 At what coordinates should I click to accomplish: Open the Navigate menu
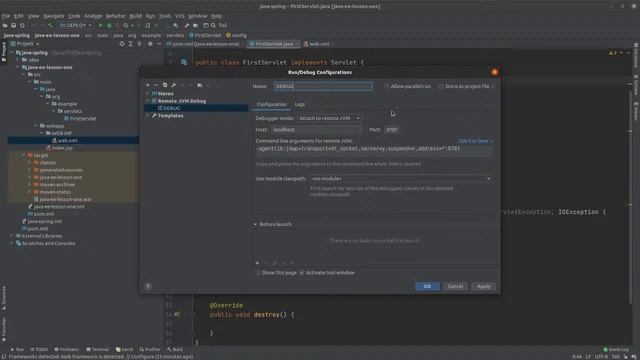[53, 16]
